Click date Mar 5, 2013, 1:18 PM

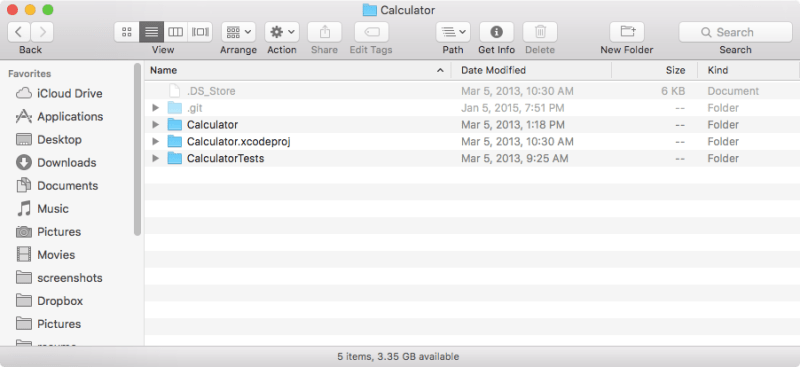(x=513, y=125)
